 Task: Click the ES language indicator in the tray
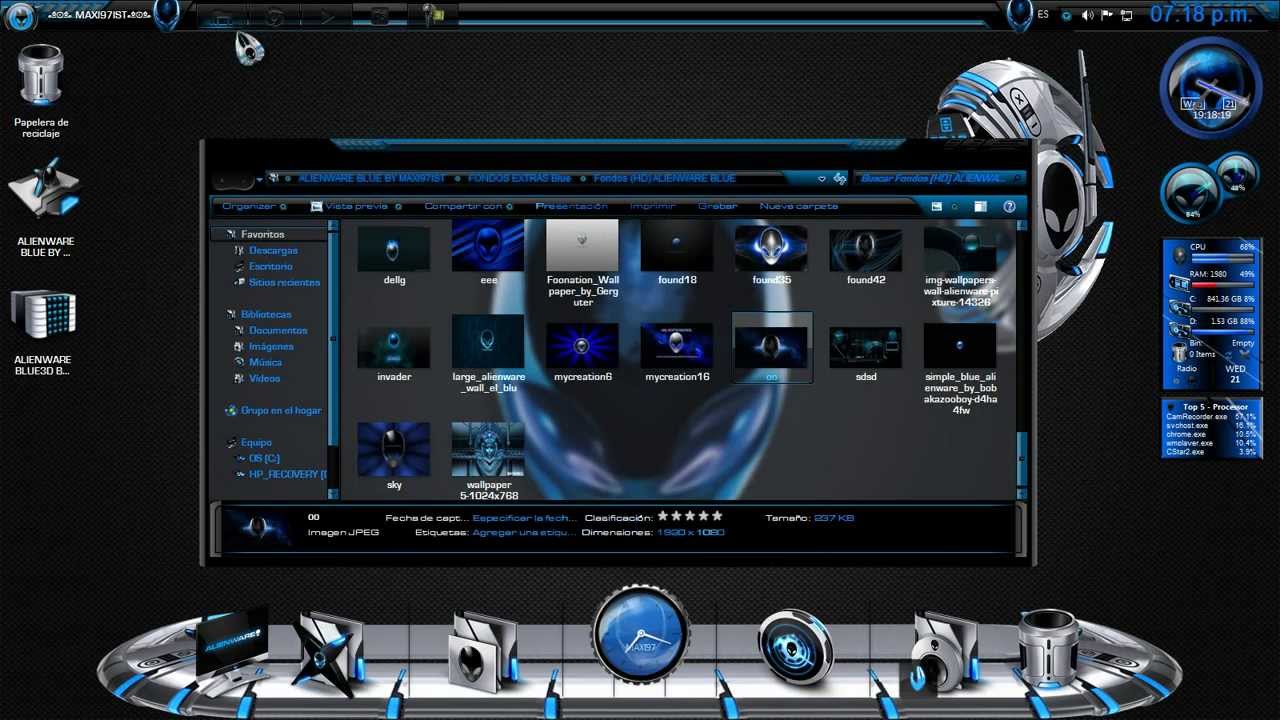tap(1044, 15)
